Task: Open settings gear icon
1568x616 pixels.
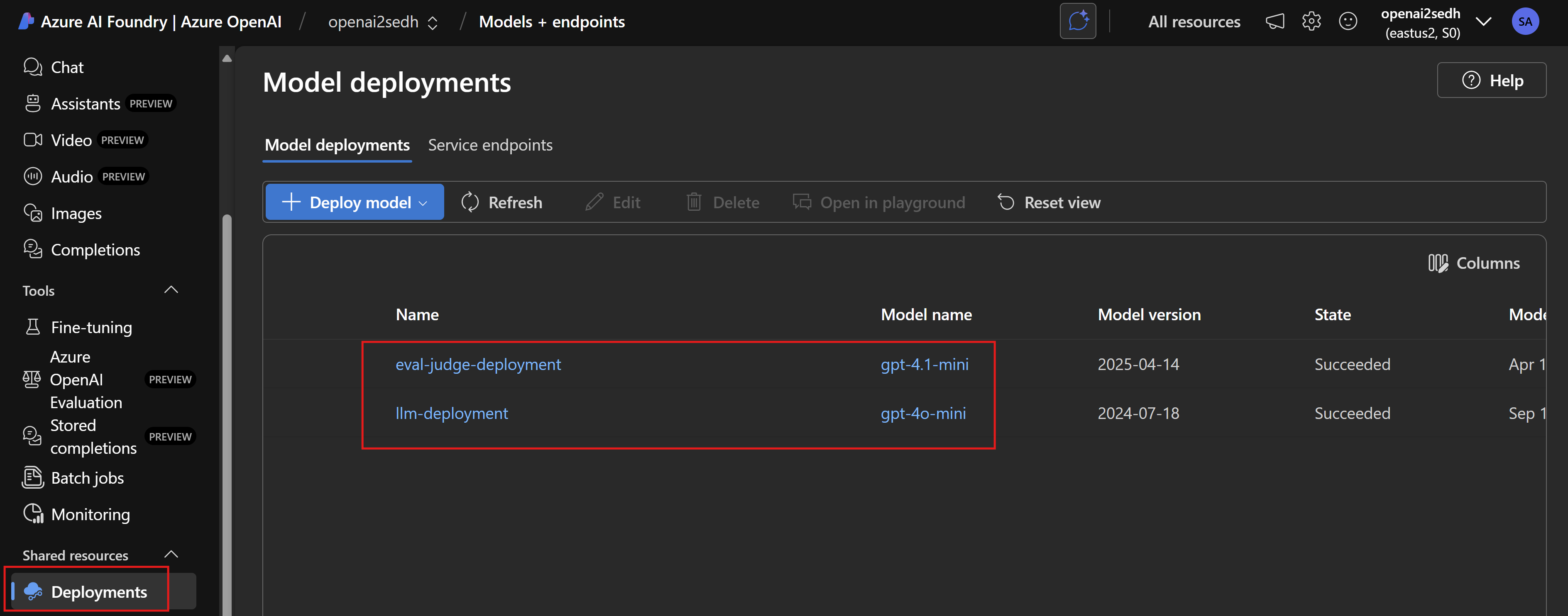Action: coord(1311,21)
